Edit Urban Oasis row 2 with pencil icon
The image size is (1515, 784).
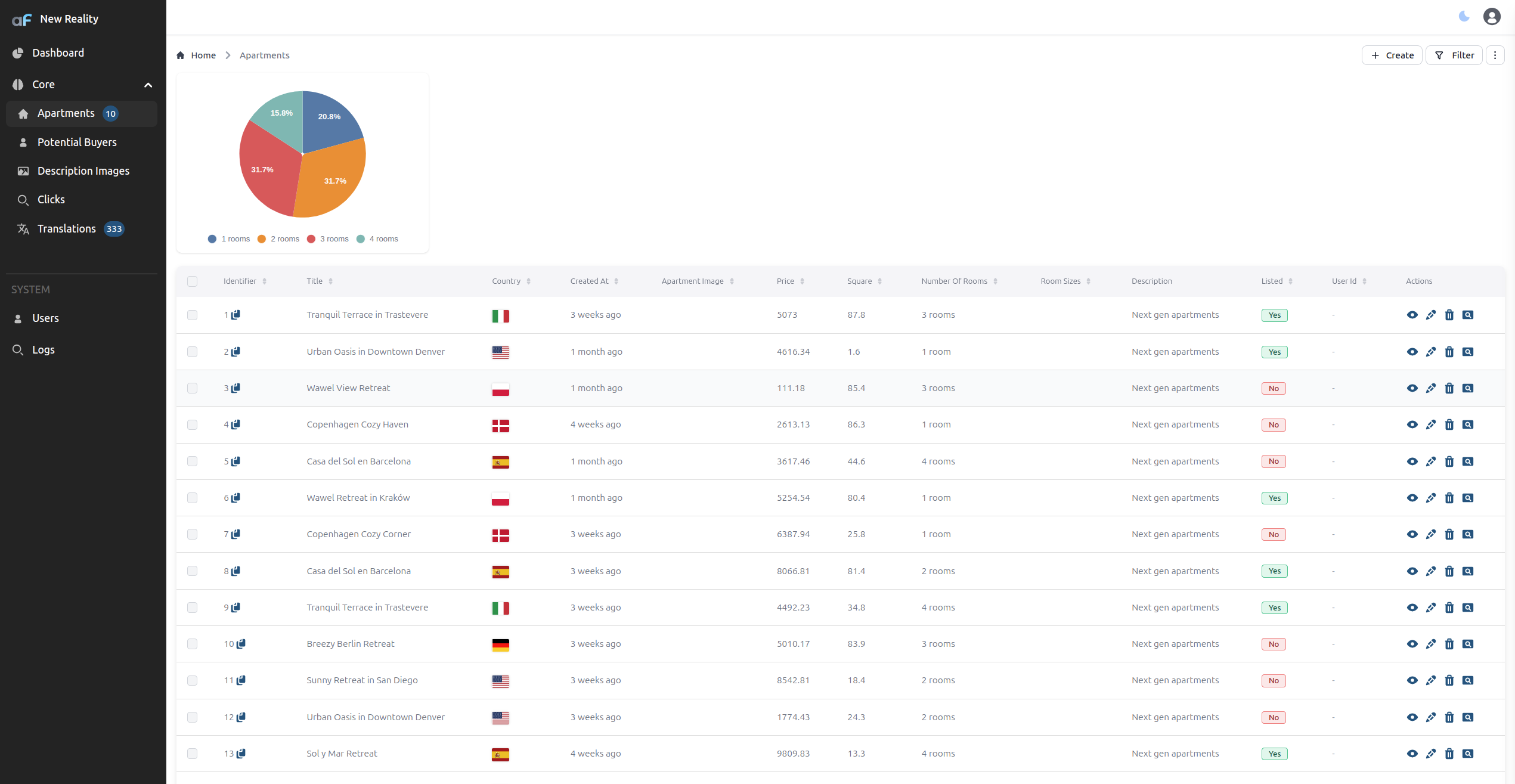pos(1430,352)
